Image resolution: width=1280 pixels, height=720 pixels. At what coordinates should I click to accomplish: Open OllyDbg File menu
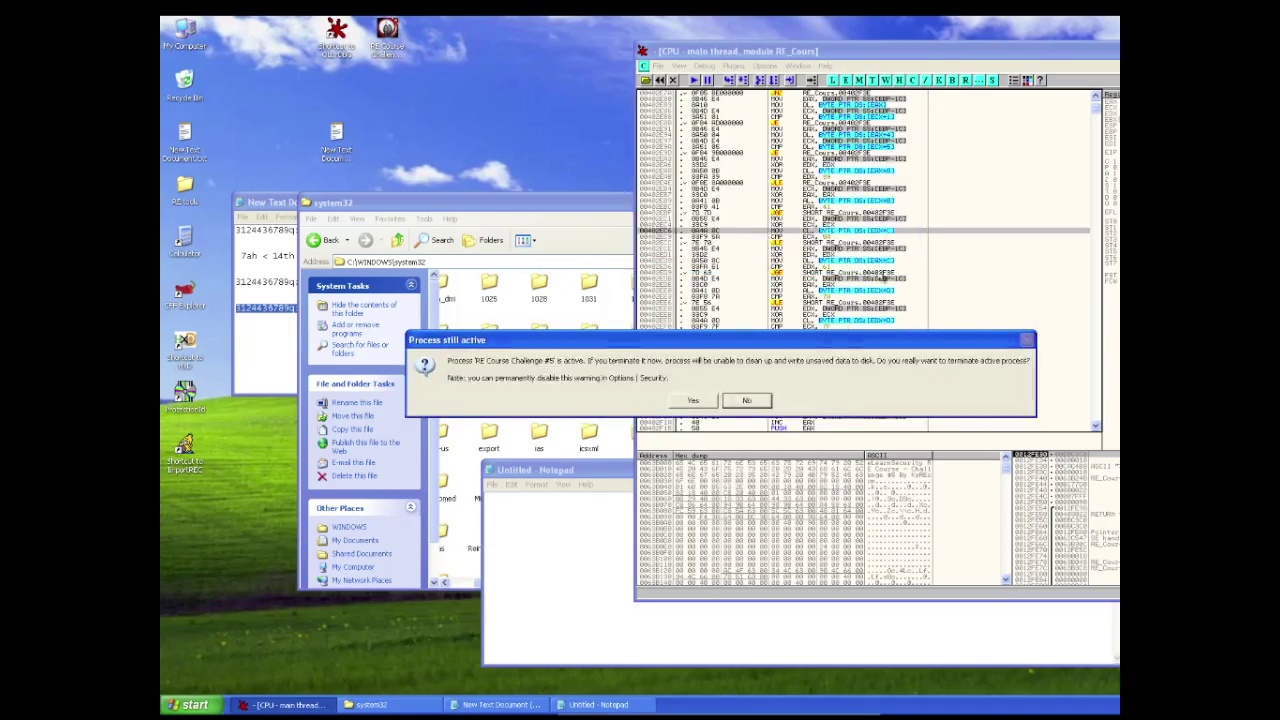658,66
